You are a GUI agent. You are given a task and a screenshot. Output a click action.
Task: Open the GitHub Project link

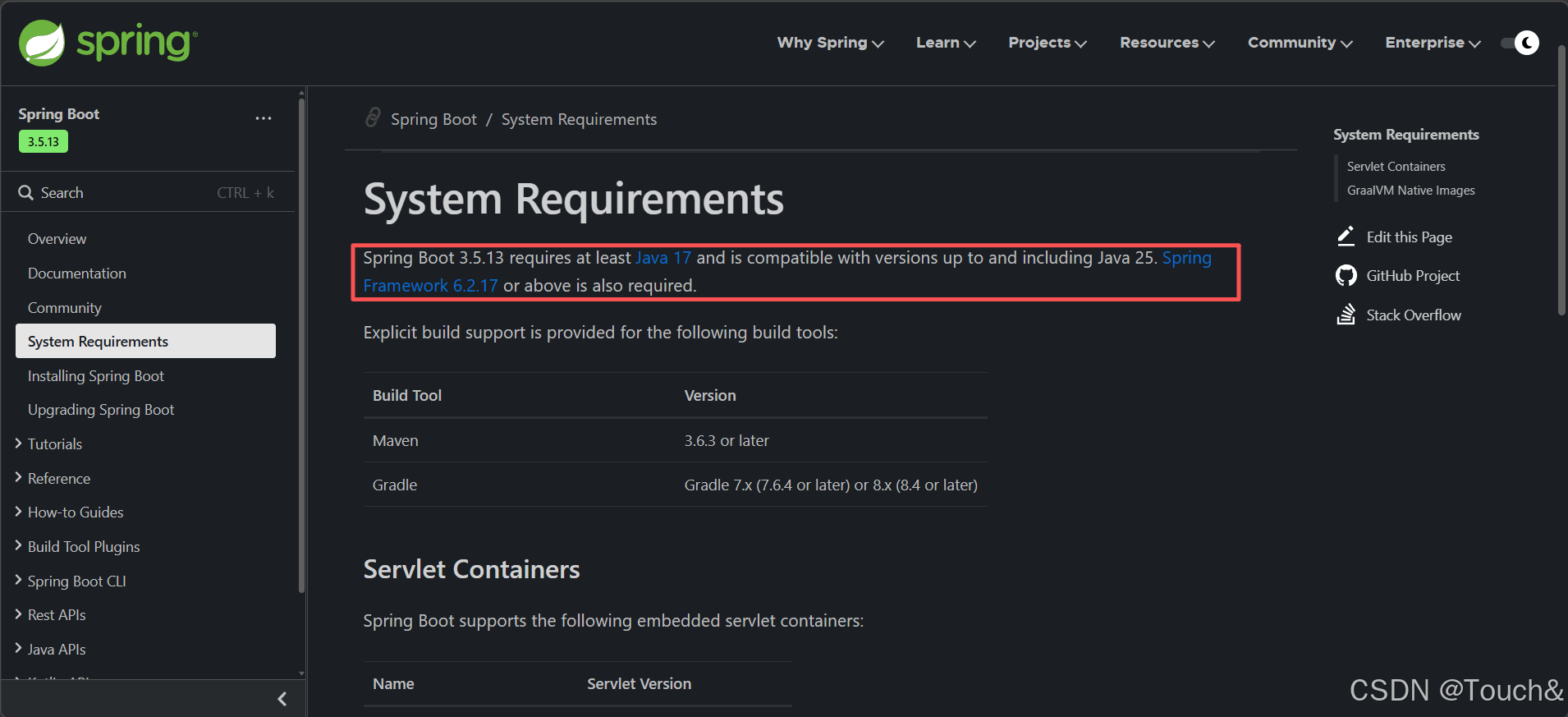tap(1413, 276)
